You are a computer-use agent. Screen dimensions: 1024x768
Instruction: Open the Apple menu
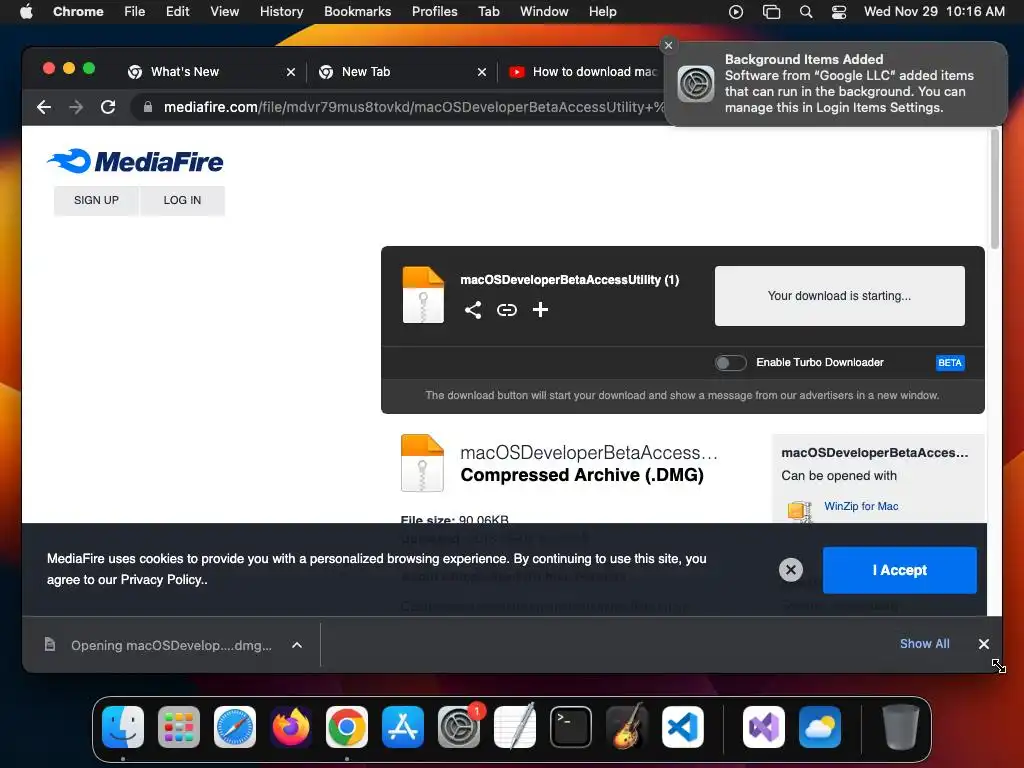[x=26, y=12]
